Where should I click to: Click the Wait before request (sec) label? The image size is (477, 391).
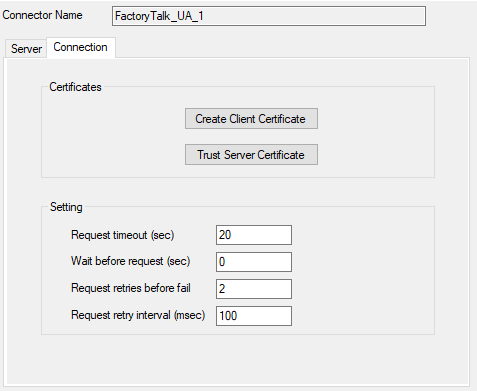[x=130, y=261]
